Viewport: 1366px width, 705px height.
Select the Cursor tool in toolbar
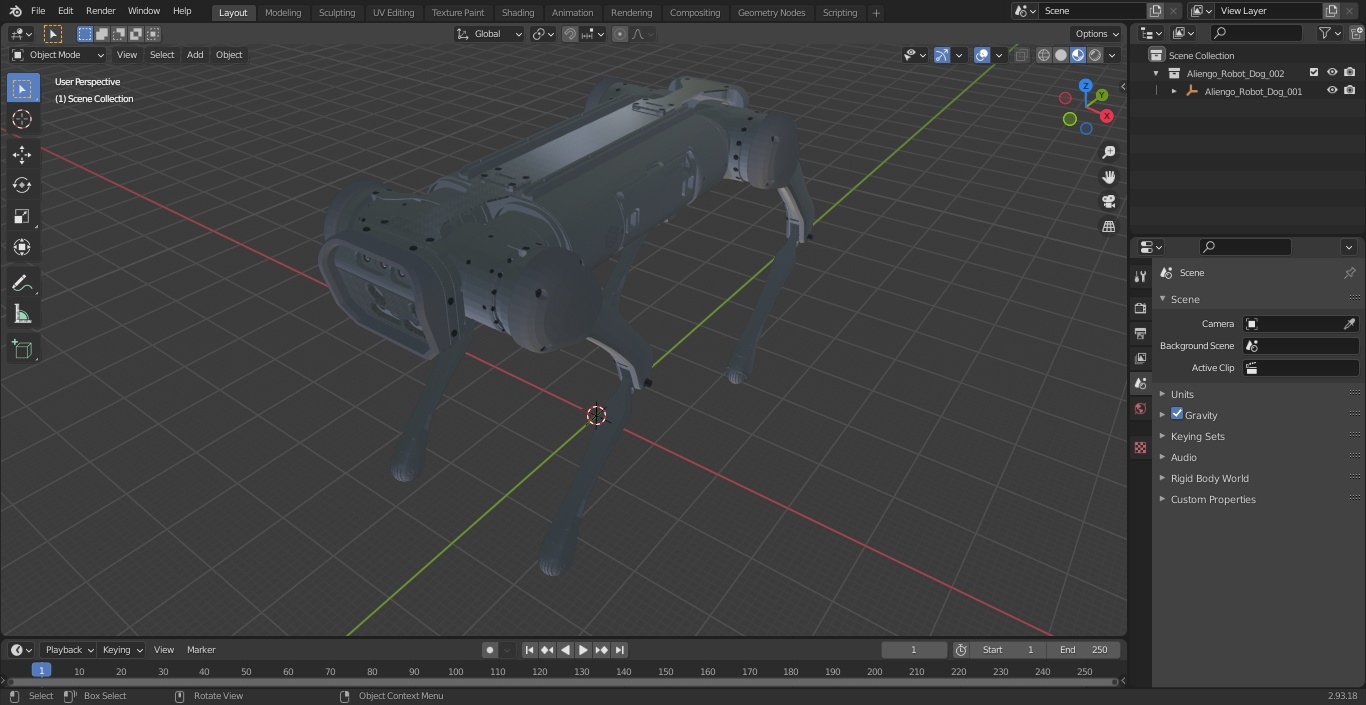tap(22, 119)
